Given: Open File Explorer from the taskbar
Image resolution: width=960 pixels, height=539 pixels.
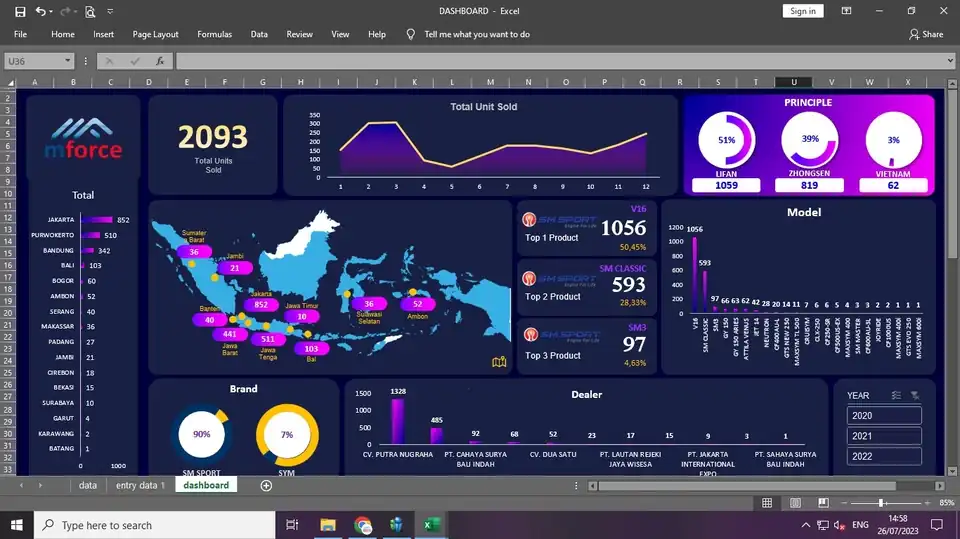Looking at the screenshot, I should click(x=328, y=525).
